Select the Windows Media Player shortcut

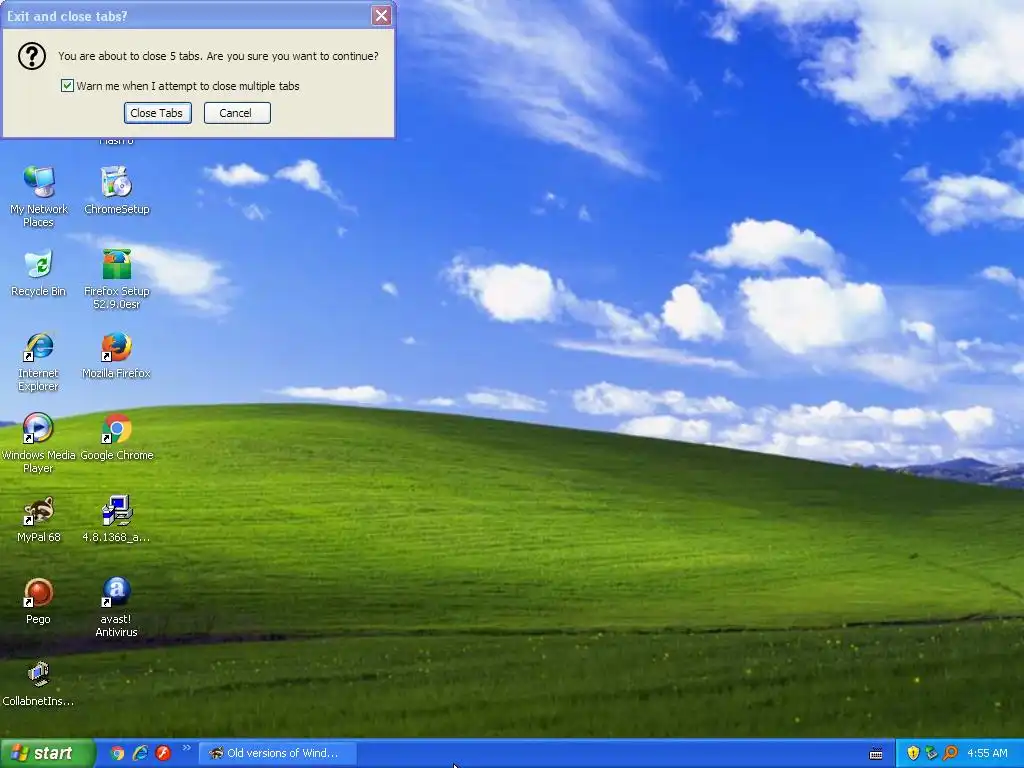39,443
